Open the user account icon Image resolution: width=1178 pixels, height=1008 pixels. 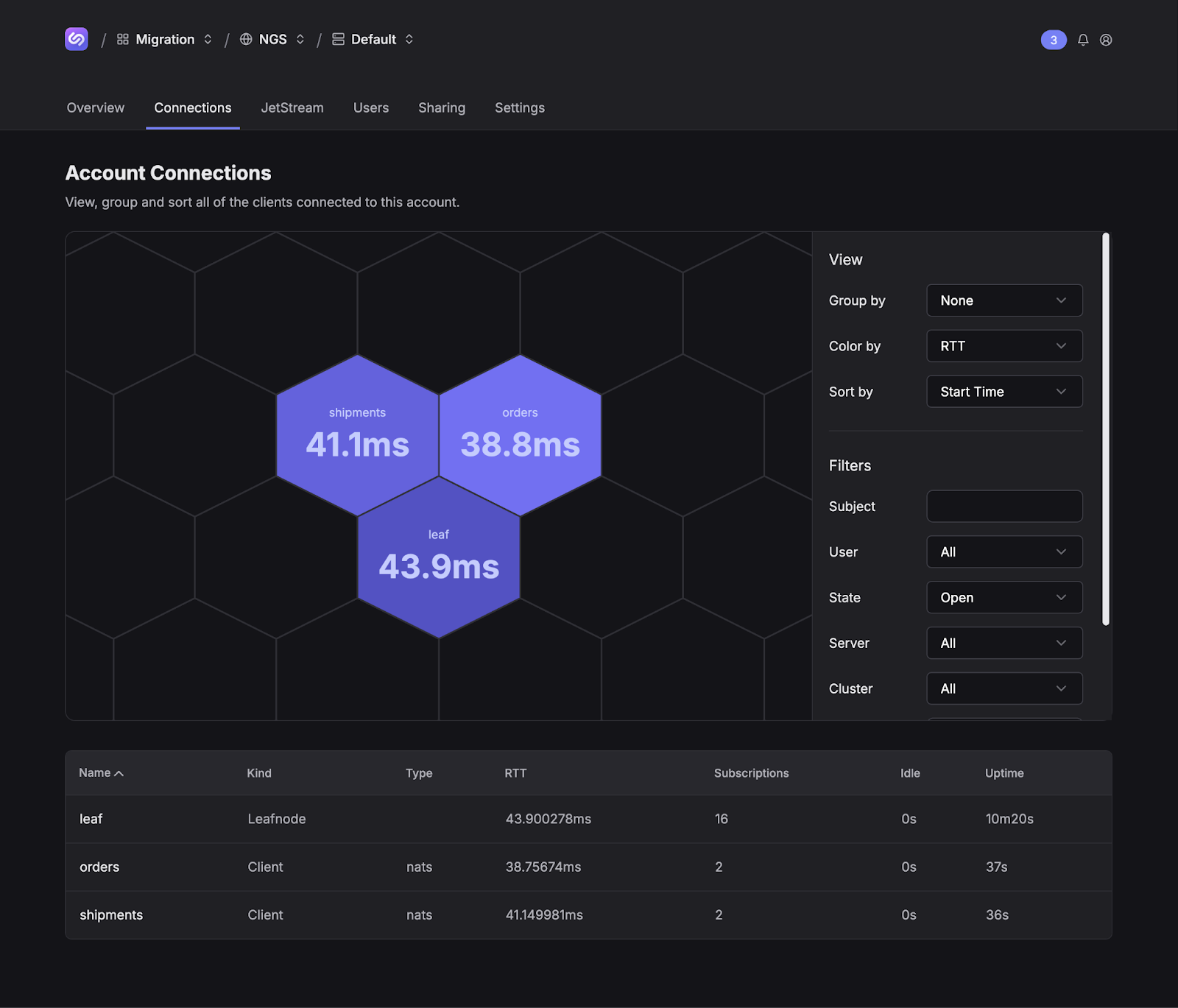1106,40
